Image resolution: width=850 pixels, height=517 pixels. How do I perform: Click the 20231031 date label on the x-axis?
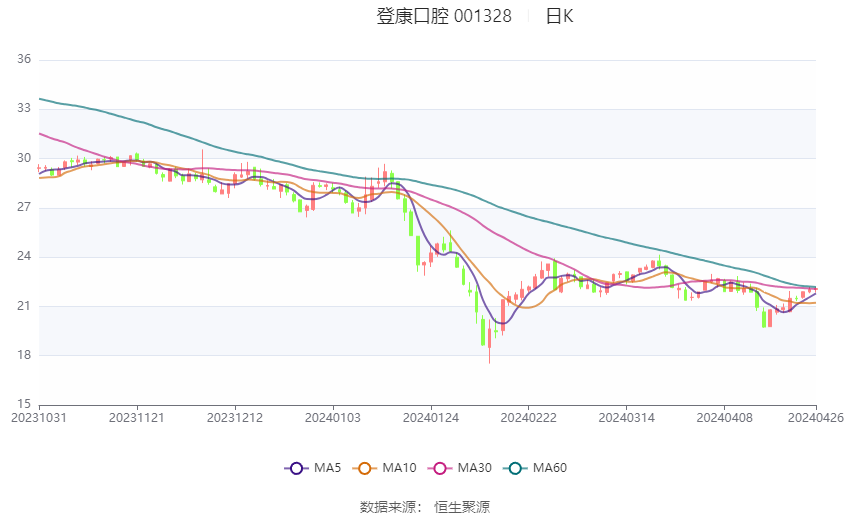pos(38,417)
